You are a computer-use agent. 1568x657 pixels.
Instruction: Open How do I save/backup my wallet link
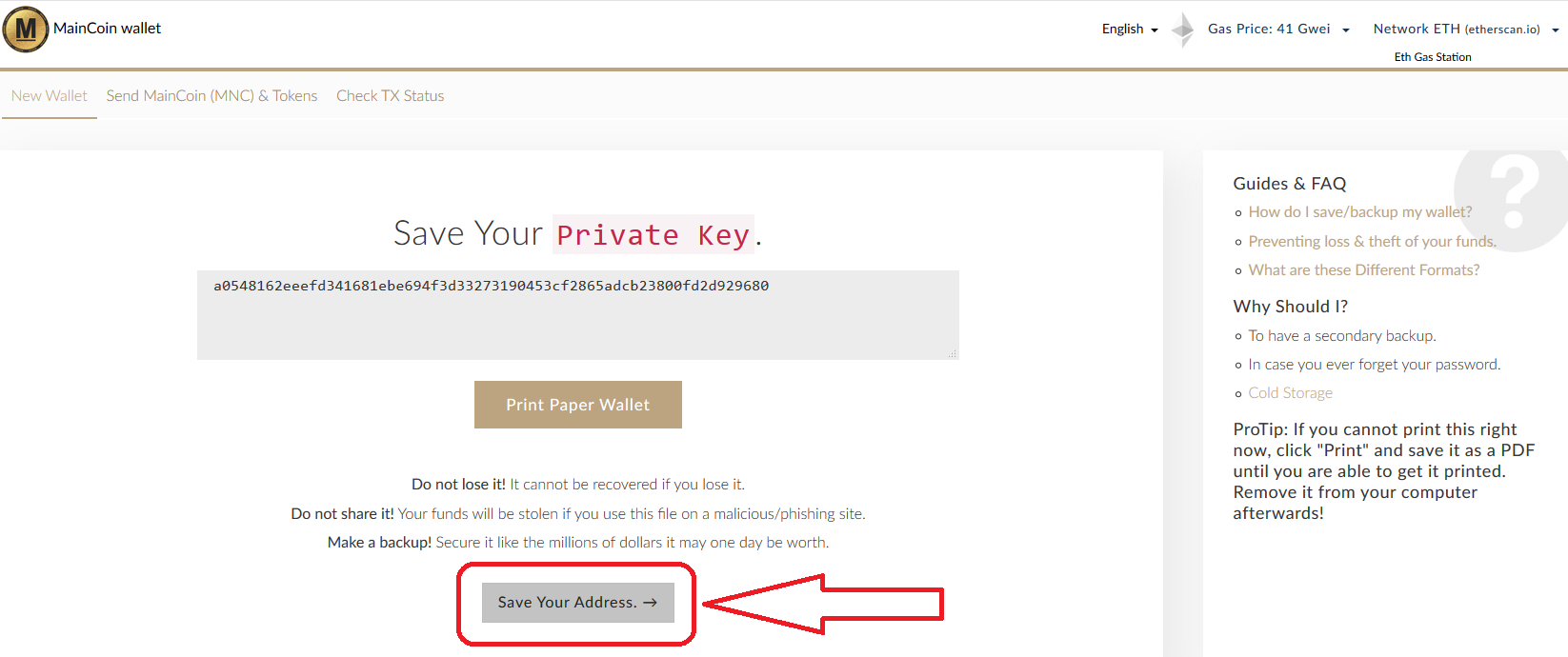pyautogui.click(x=1359, y=212)
